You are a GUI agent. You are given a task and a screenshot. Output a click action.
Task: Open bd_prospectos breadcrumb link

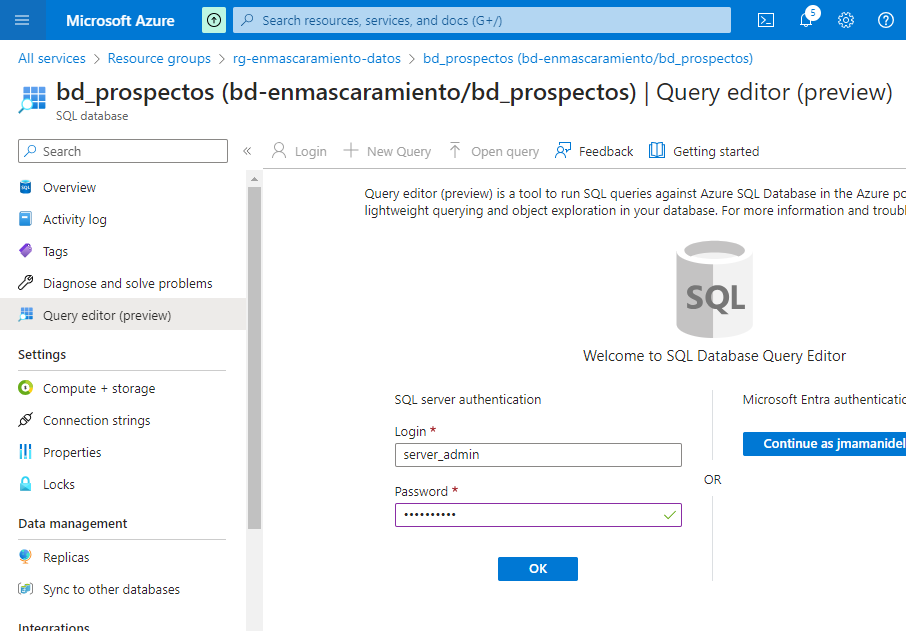(x=588, y=58)
